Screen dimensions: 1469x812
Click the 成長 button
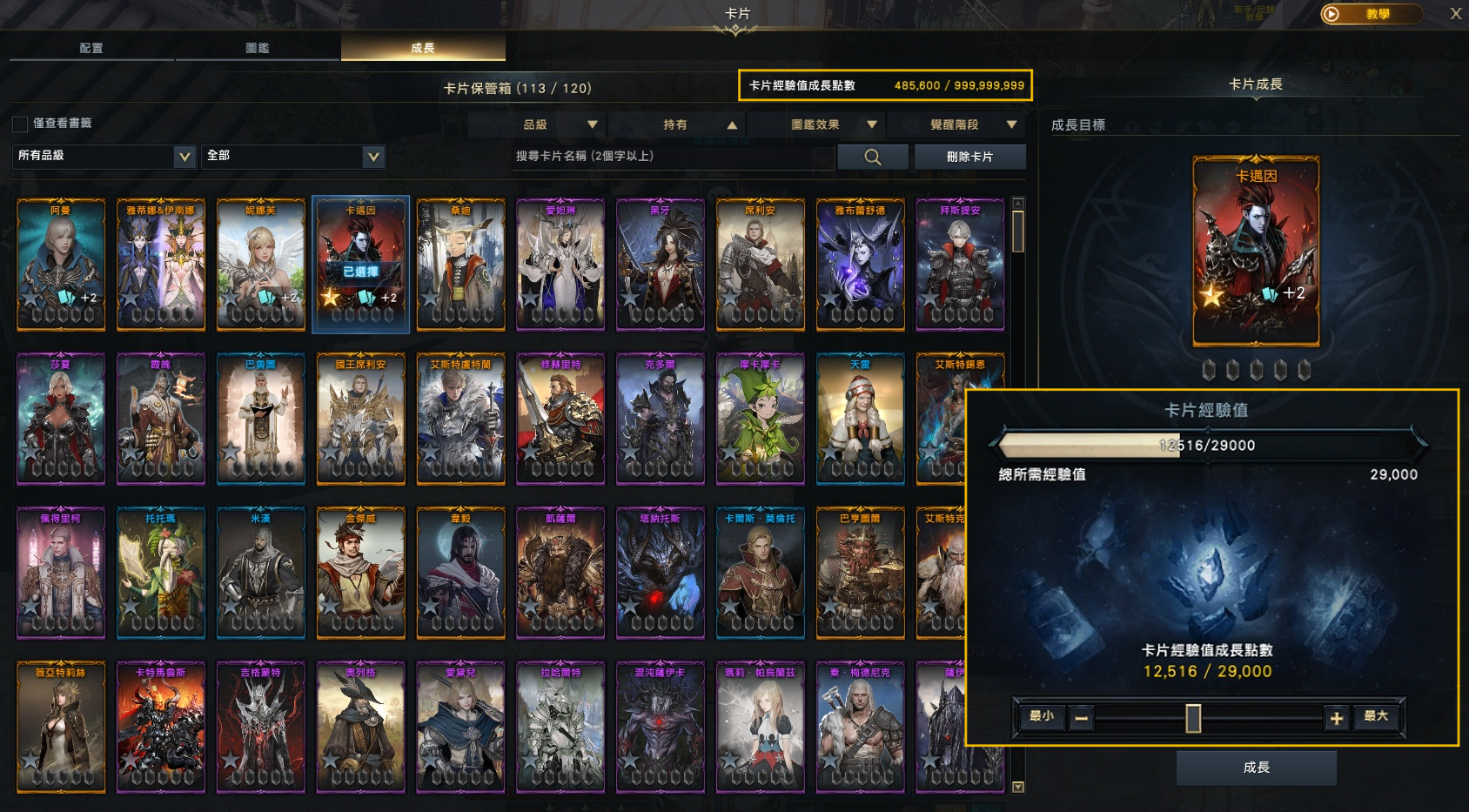1256,768
